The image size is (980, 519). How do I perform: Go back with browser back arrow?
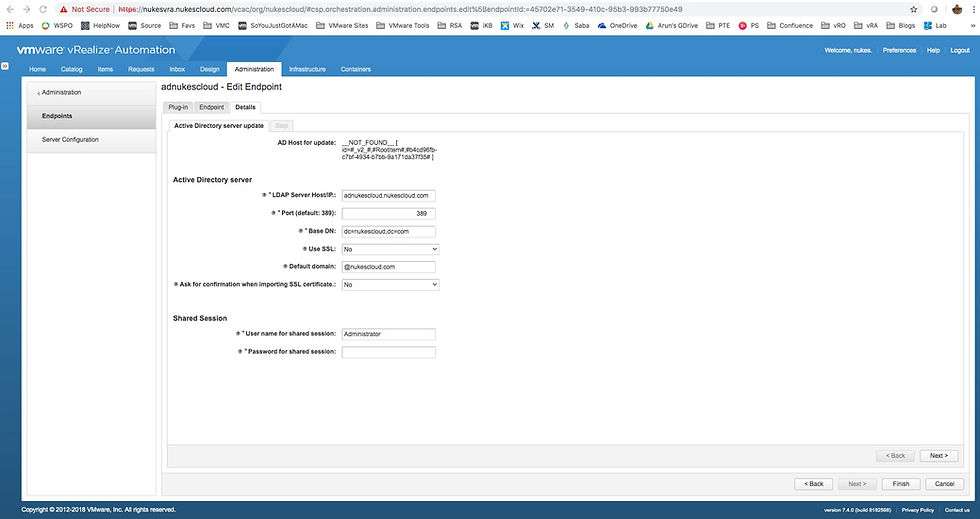pyautogui.click(x=10, y=9)
